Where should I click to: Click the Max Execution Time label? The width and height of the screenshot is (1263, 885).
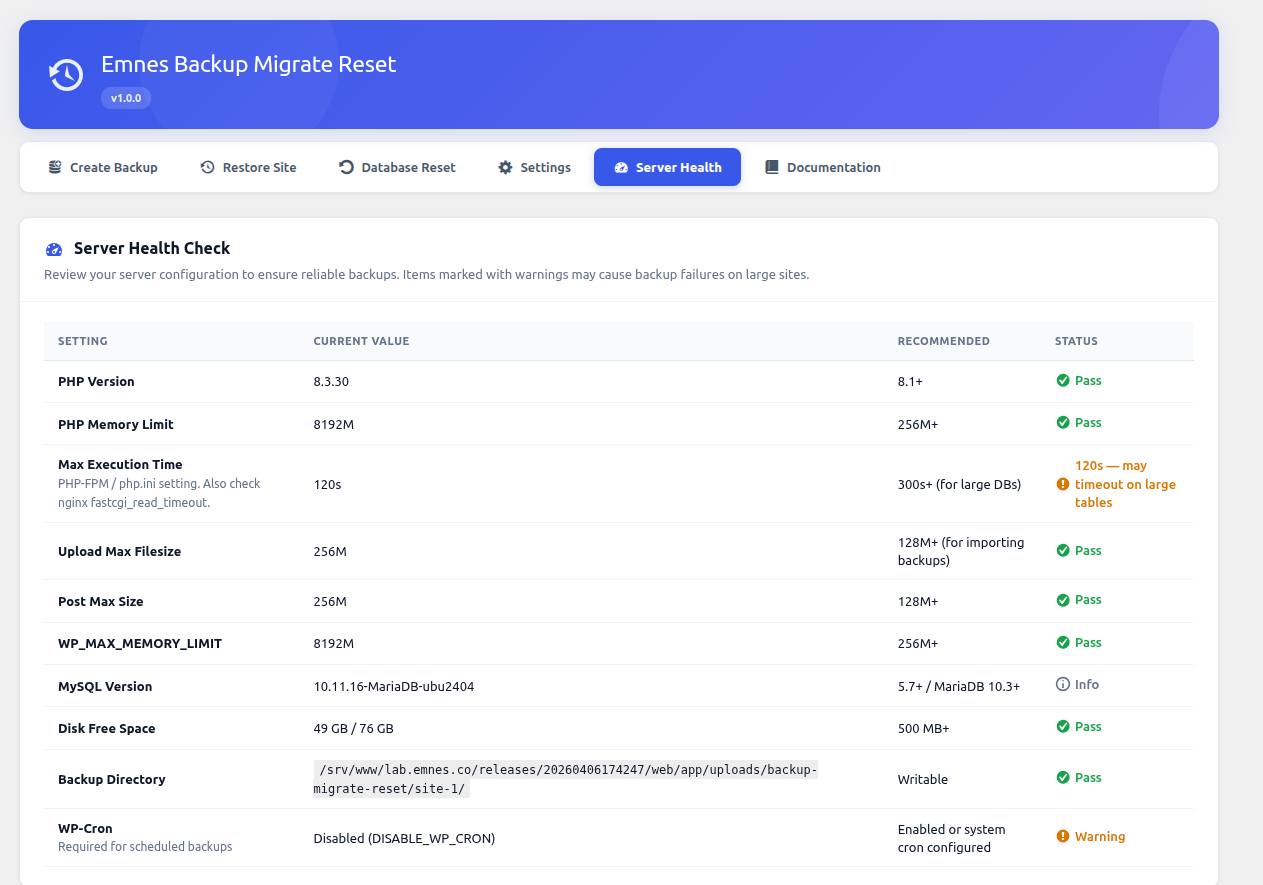(x=120, y=464)
